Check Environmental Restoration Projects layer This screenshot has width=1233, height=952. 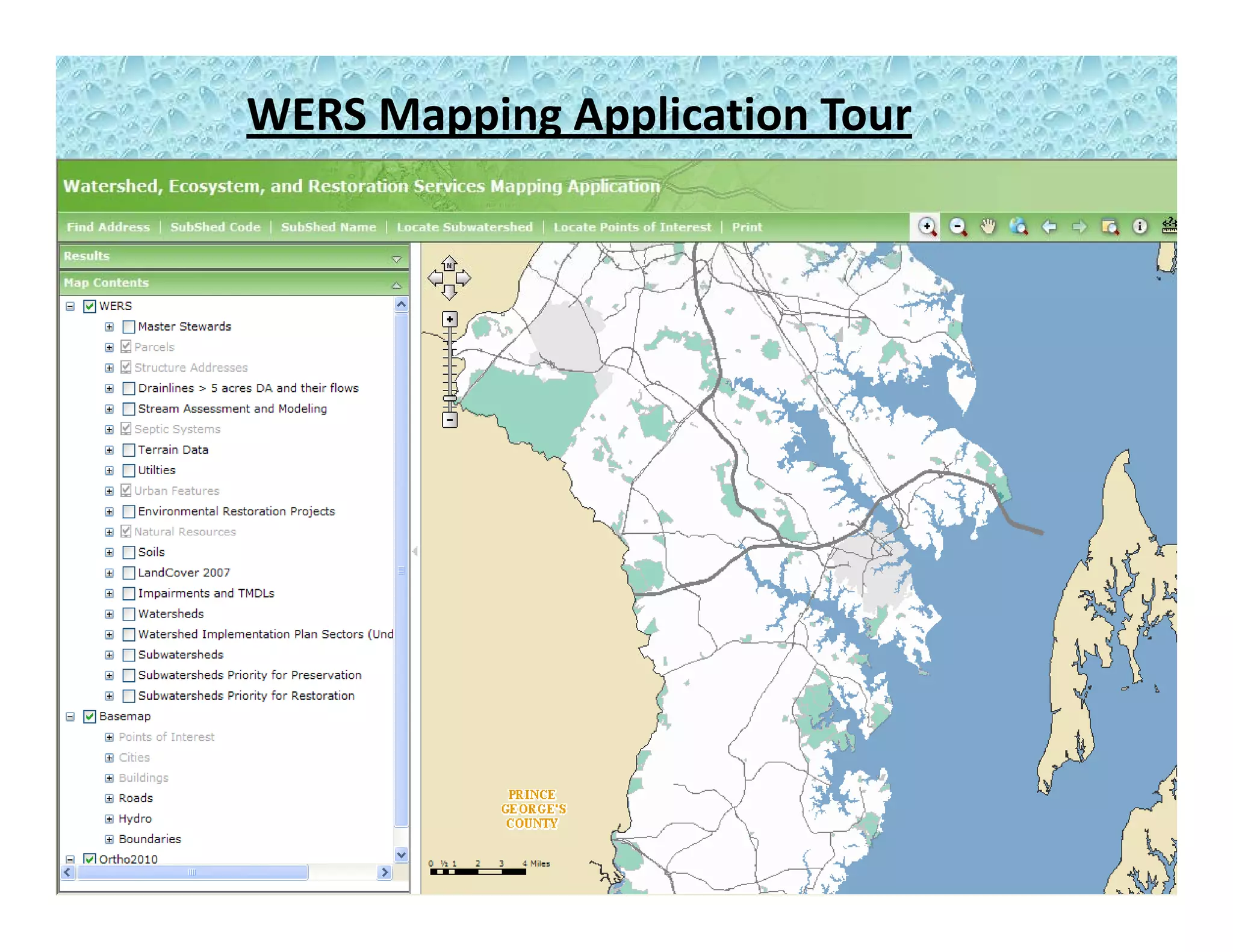click(128, 512)
